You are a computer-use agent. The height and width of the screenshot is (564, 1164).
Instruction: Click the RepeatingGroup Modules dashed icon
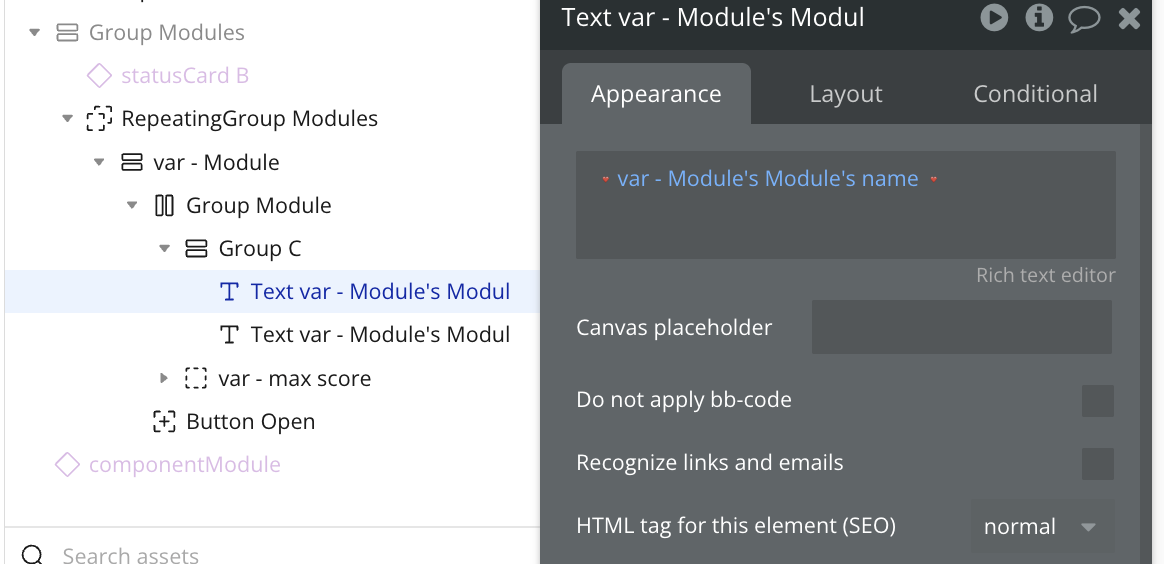99,118
